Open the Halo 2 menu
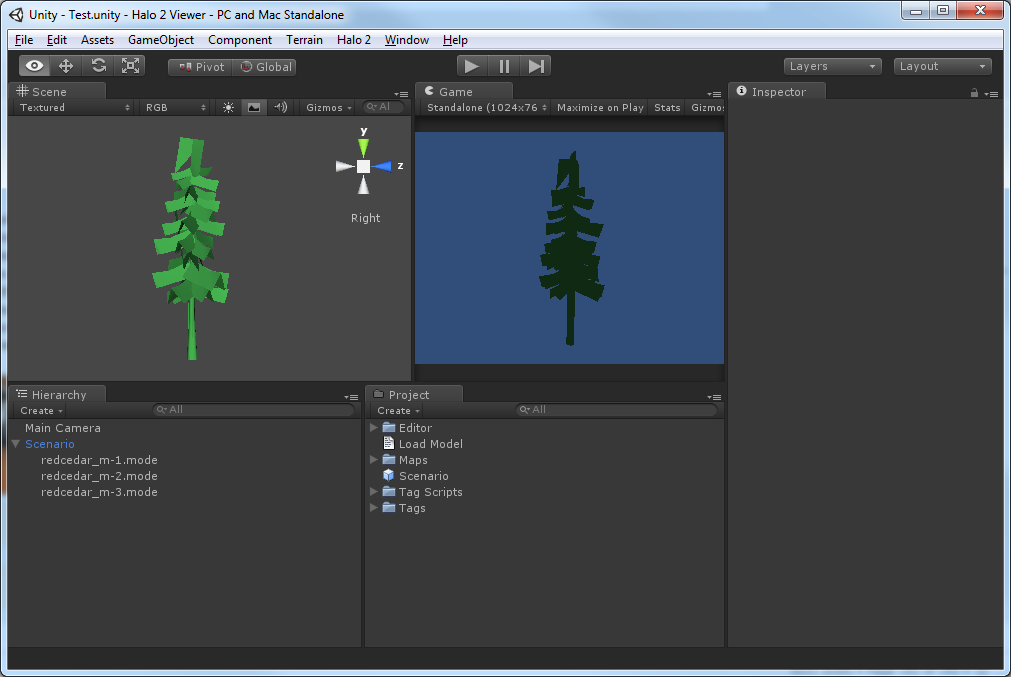The image size is (1011, 677). tap(353, 40)
